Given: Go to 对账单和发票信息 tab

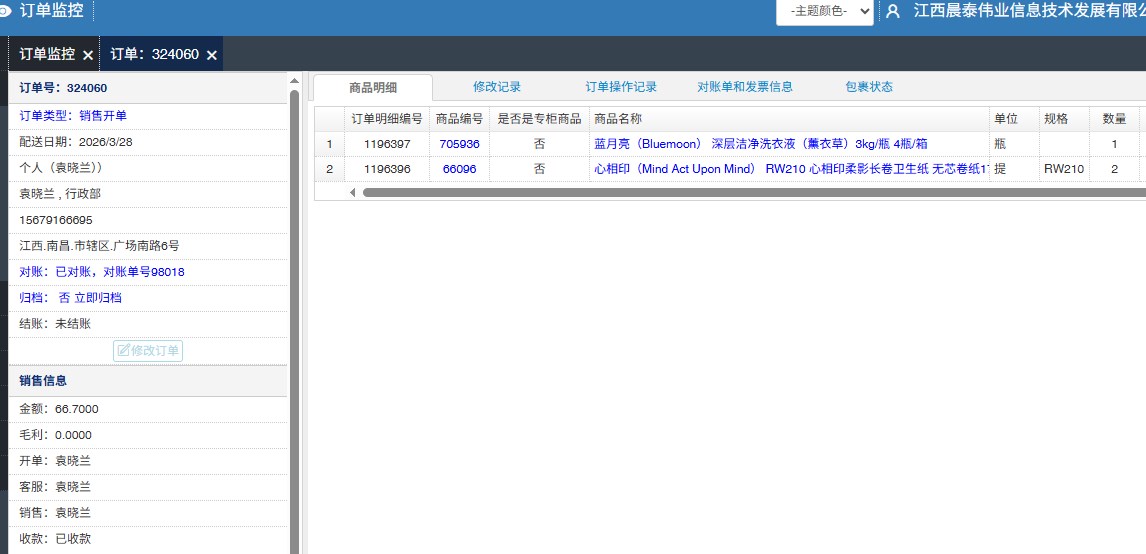Looking at the screenshot, I should click(x=745, y=87).
